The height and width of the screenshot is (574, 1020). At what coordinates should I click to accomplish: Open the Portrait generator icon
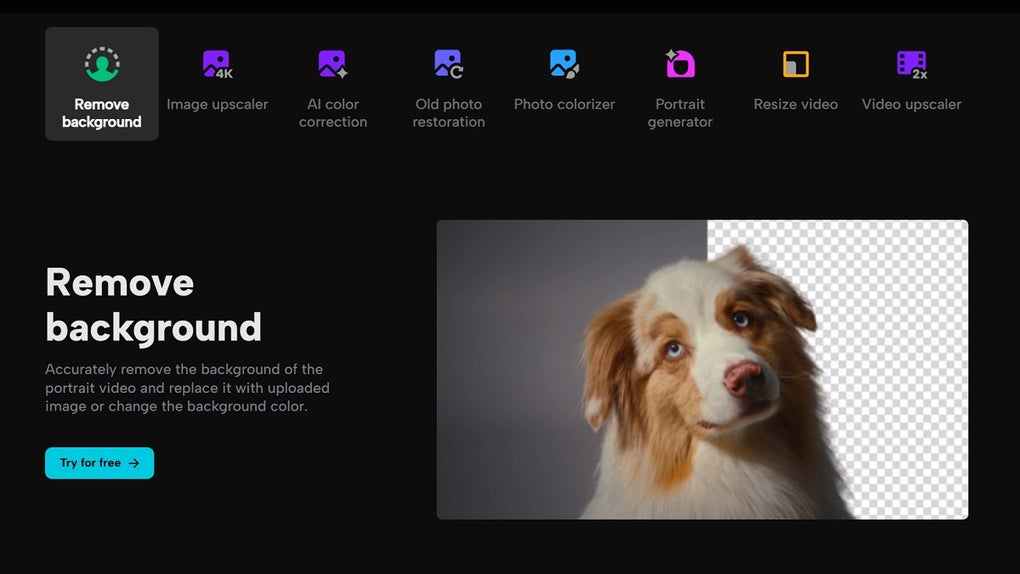coord(680,64)
